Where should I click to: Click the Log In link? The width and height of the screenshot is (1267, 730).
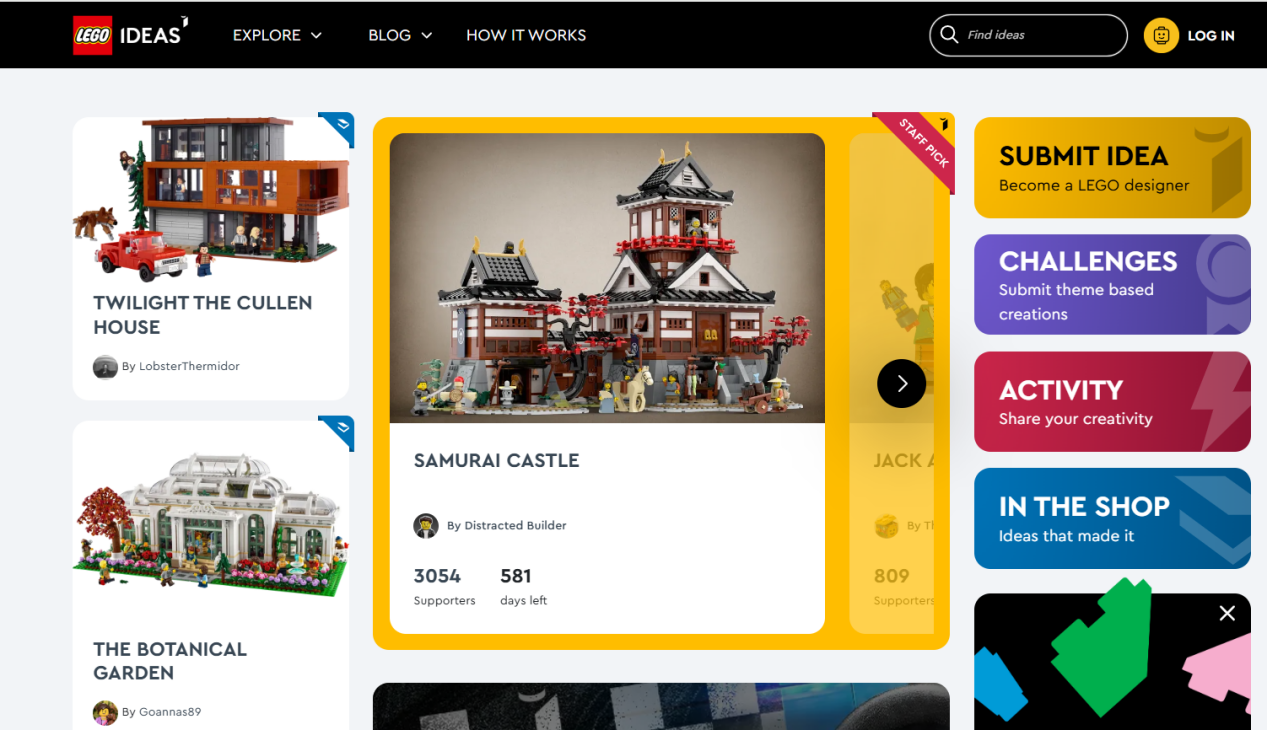coord(1211,35)
